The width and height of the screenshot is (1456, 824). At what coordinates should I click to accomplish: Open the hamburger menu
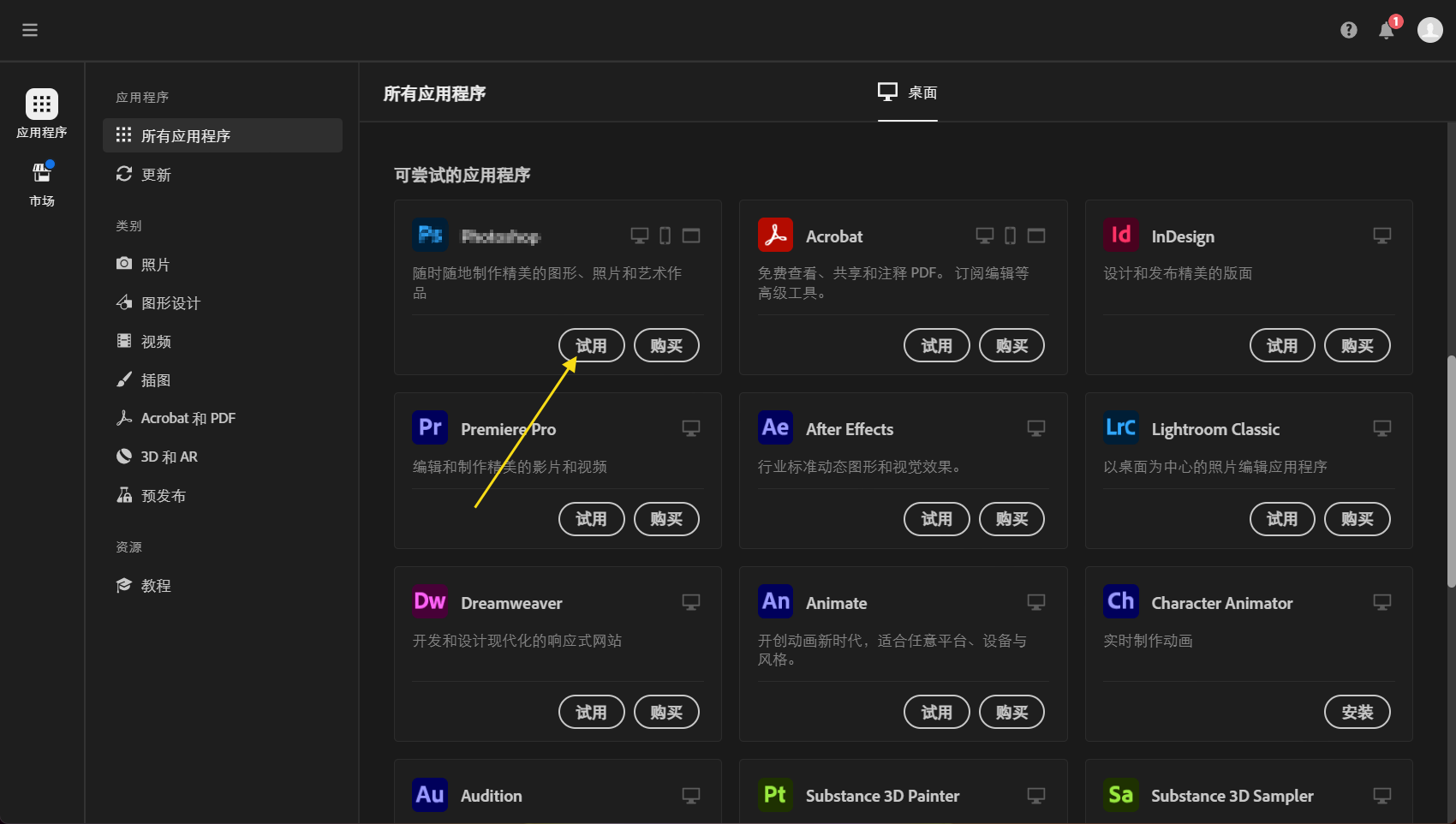(x=30, y=29)
